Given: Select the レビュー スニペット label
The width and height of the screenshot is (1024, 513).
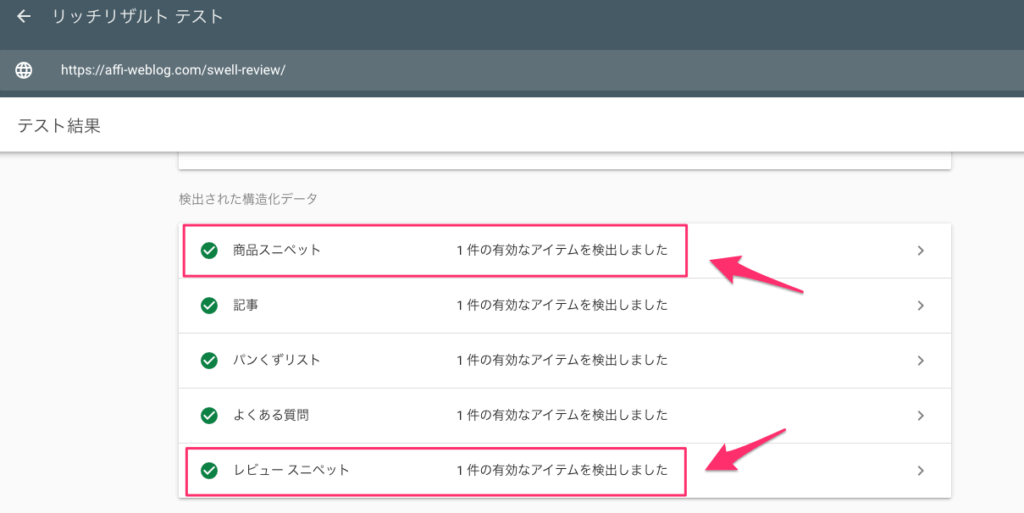Looking at the screenshot, I should pos(291,470).
